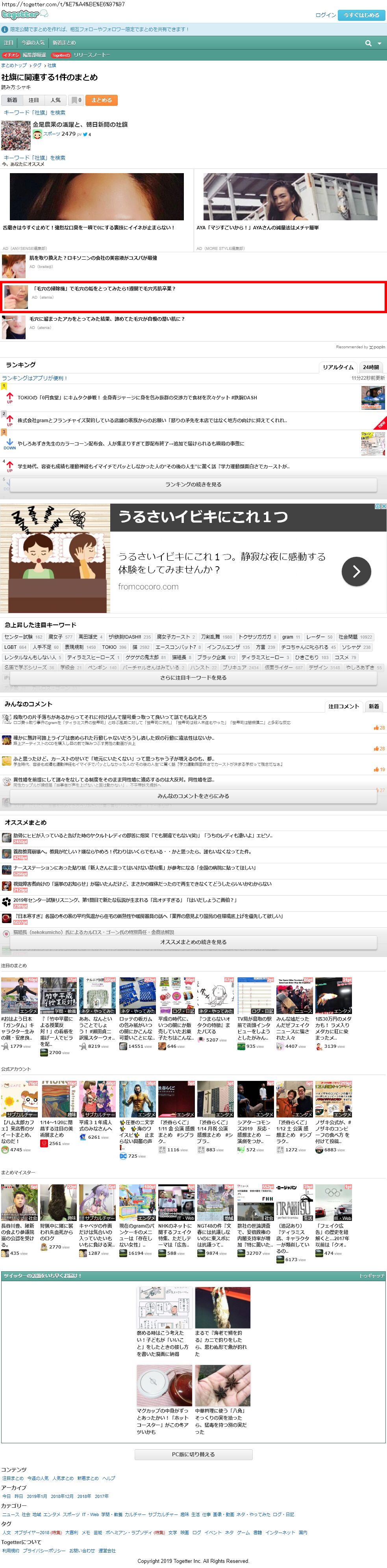The image size is (387, 1568).
Task: Open the 竹中平蔵 protest sign thumbnail
Action: coord(59,996)
